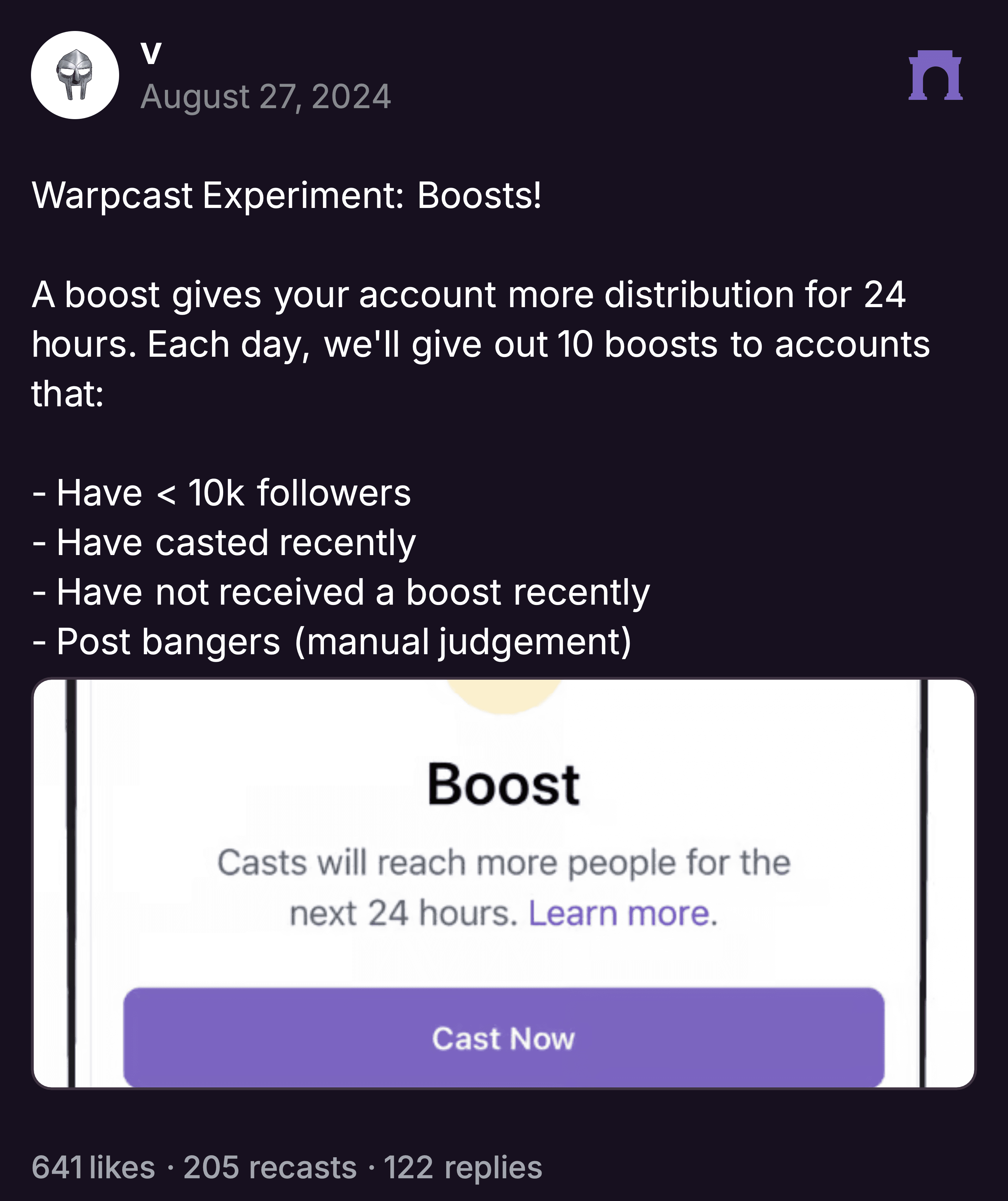Screen dimensions: 1008x1201
Task: Click the Cast Now button
Action: pyautogui.click(x=504, y=1037)
